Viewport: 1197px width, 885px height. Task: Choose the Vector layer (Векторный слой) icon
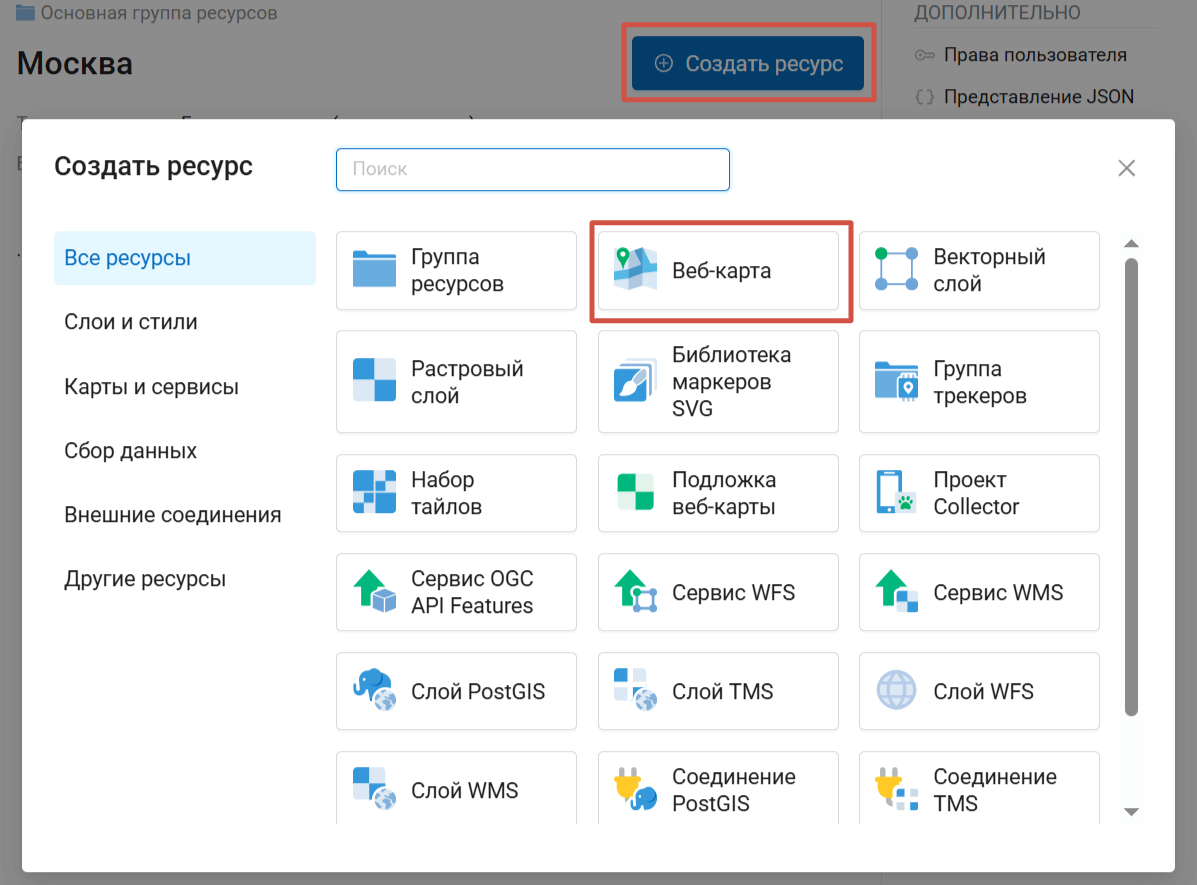pos(896,270)
